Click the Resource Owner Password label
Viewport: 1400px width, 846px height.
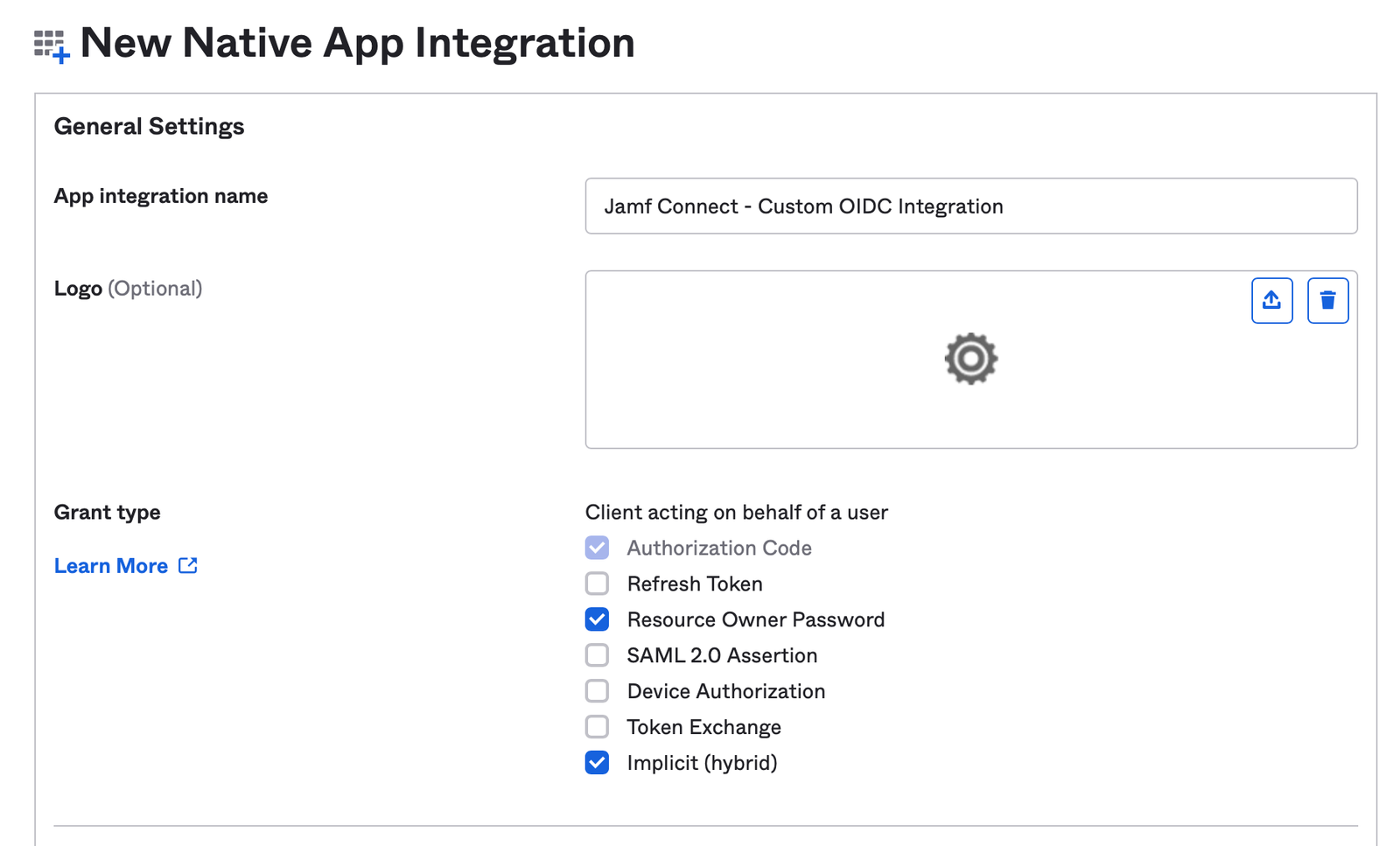(756, 619)
